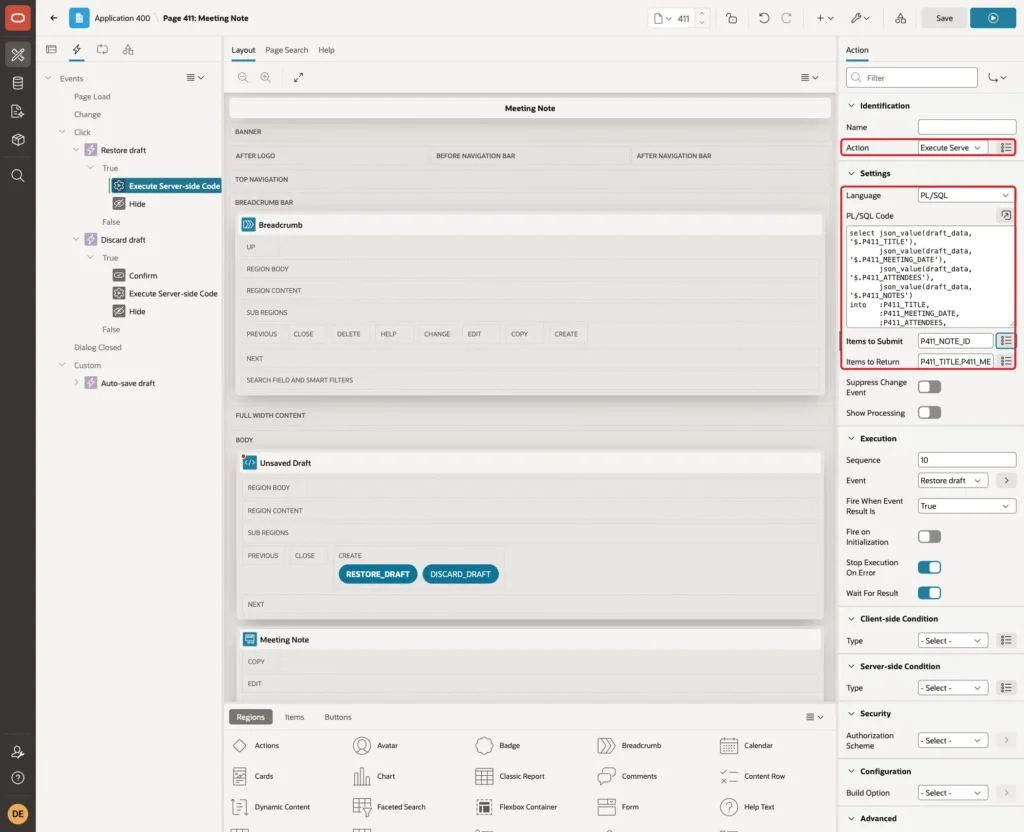The width and height of the screenshot is (1024, 832).
Task: Open the Utilities wrench menu
Action: coord(860,18)
